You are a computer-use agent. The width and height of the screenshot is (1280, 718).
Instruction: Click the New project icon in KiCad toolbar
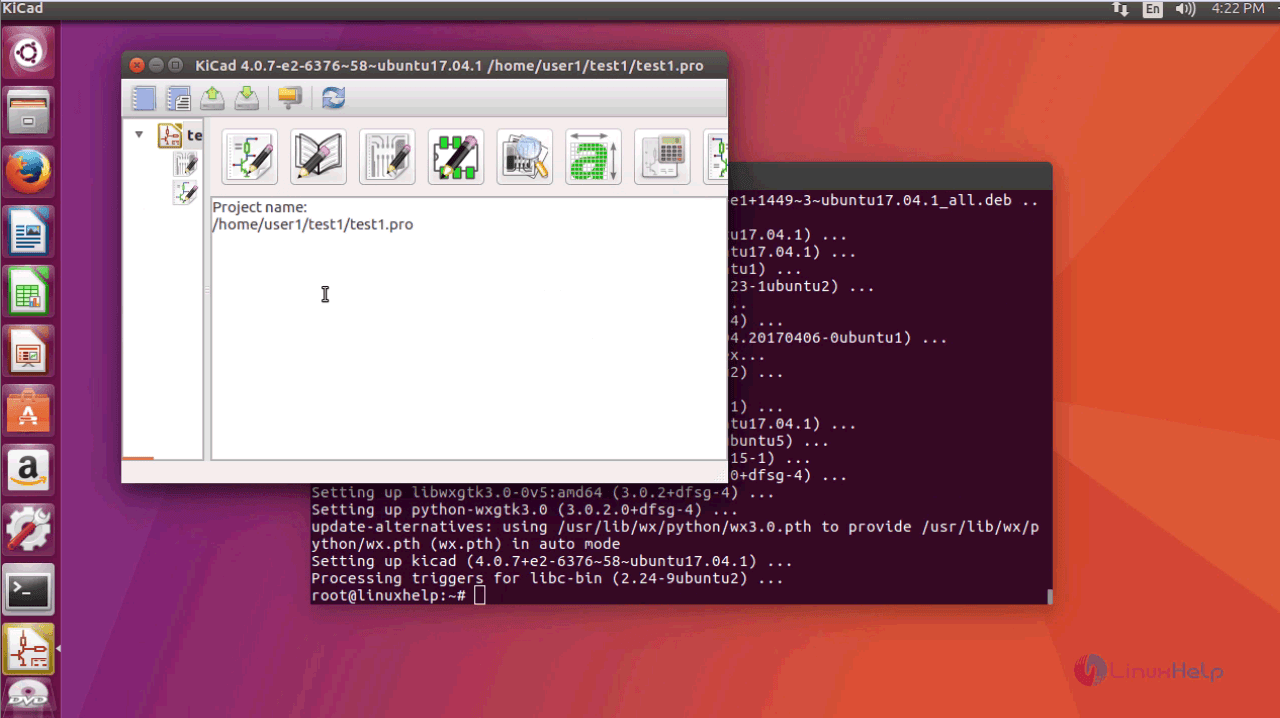pos(145,97)
